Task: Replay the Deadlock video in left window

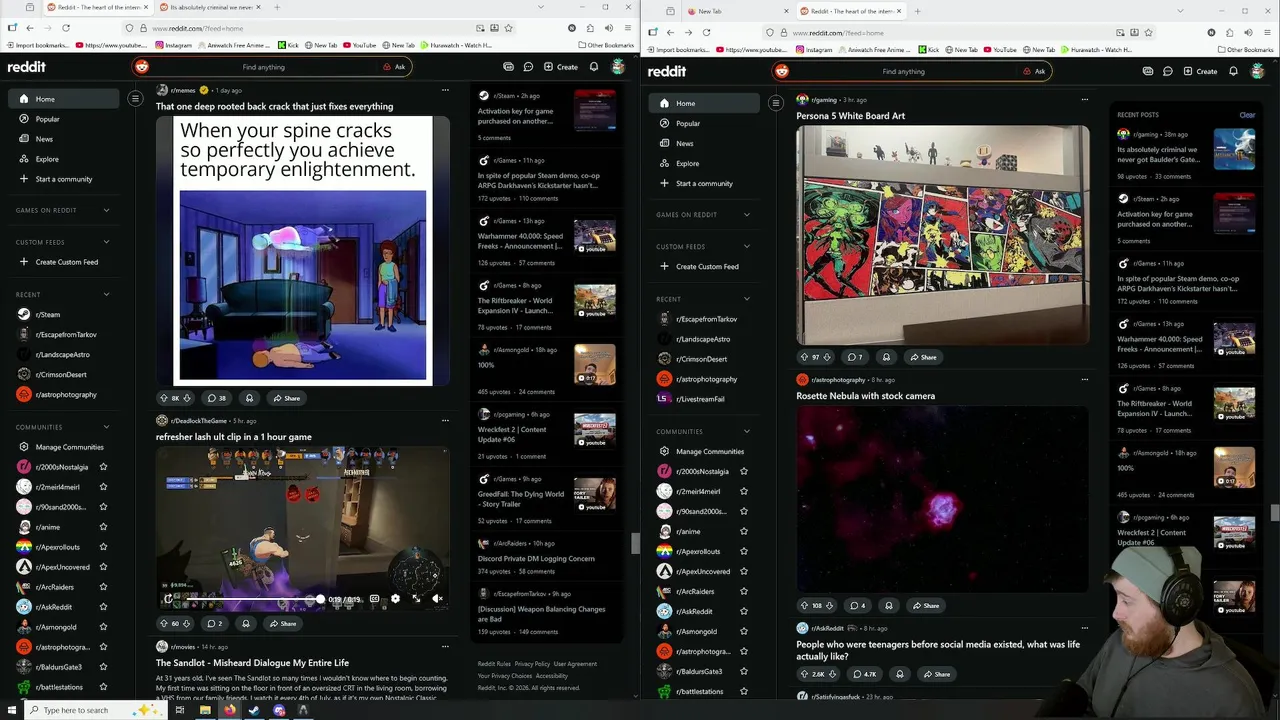Action: pos(168,599)
